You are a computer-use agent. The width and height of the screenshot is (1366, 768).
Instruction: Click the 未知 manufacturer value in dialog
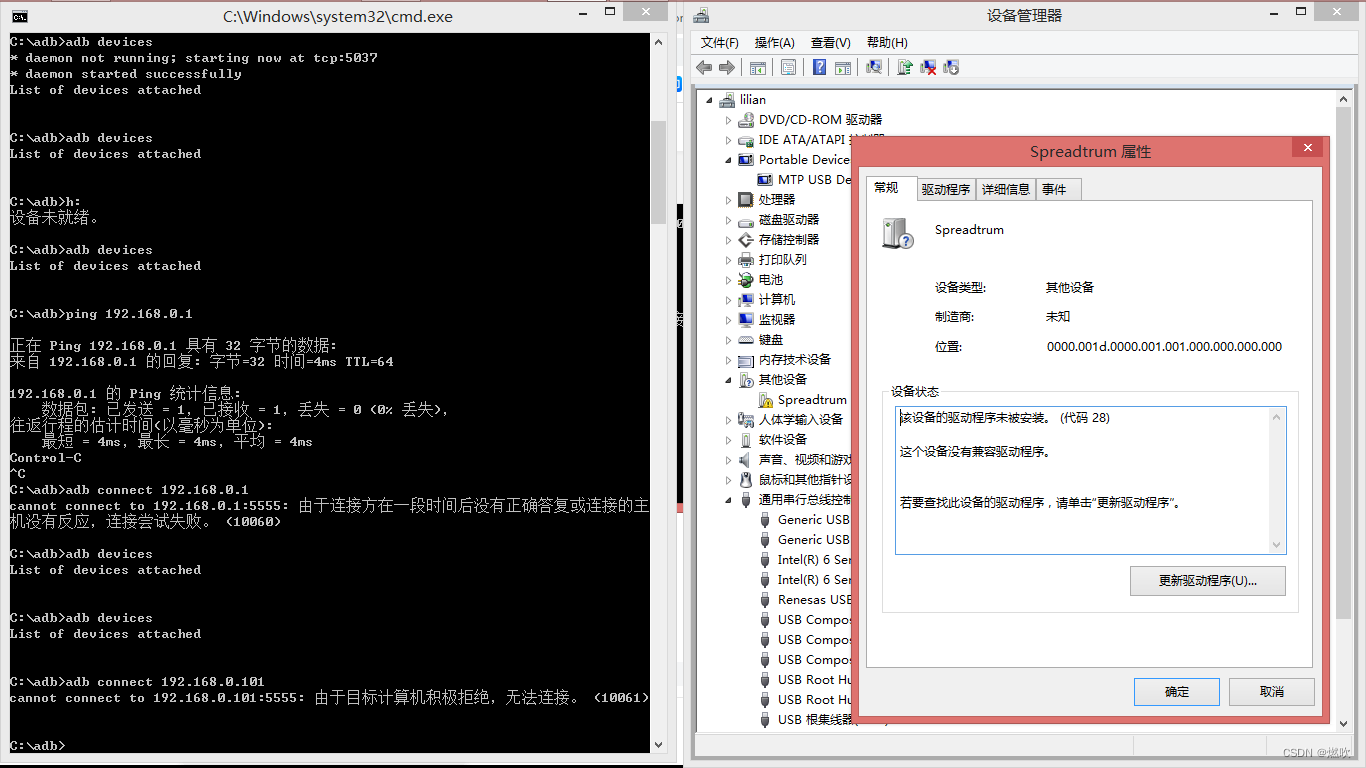click(1058, 317)
